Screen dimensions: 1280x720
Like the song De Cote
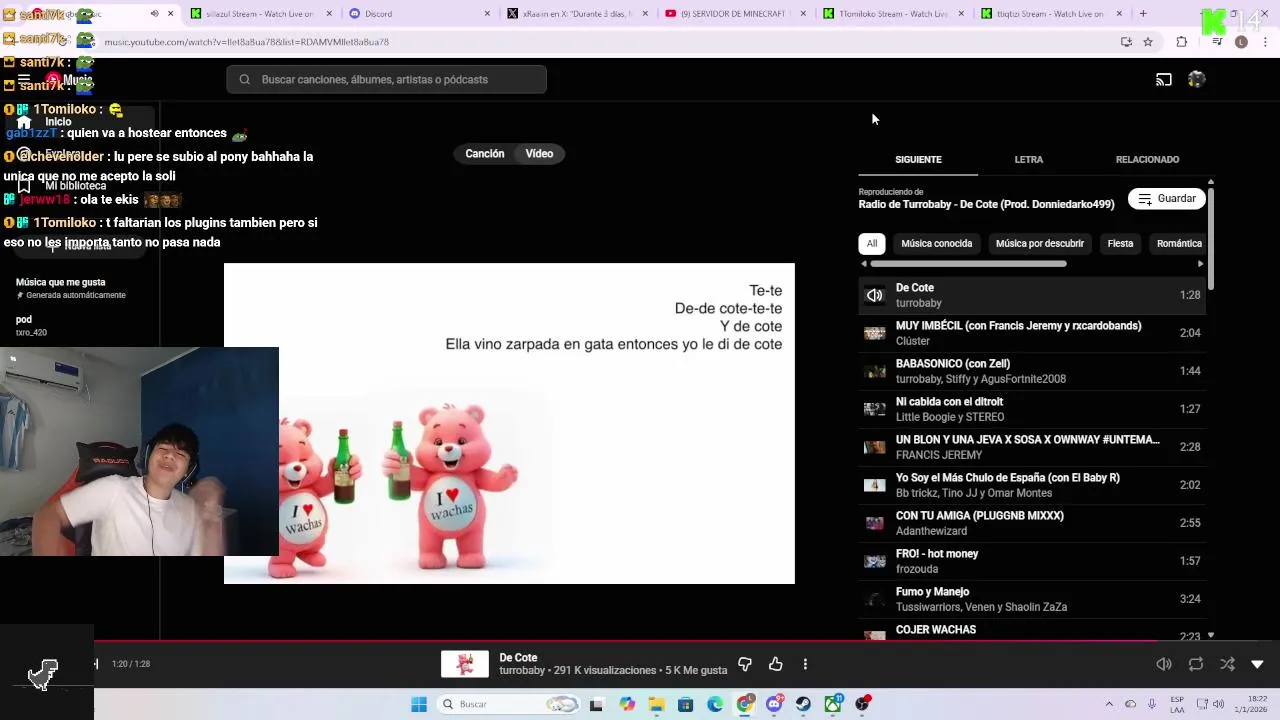775,664
